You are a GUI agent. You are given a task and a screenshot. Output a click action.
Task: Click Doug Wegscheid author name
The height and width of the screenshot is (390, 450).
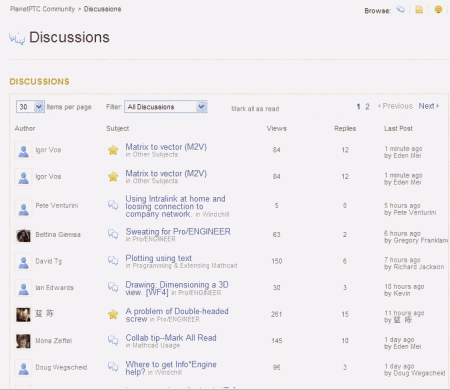pos(61,367)
